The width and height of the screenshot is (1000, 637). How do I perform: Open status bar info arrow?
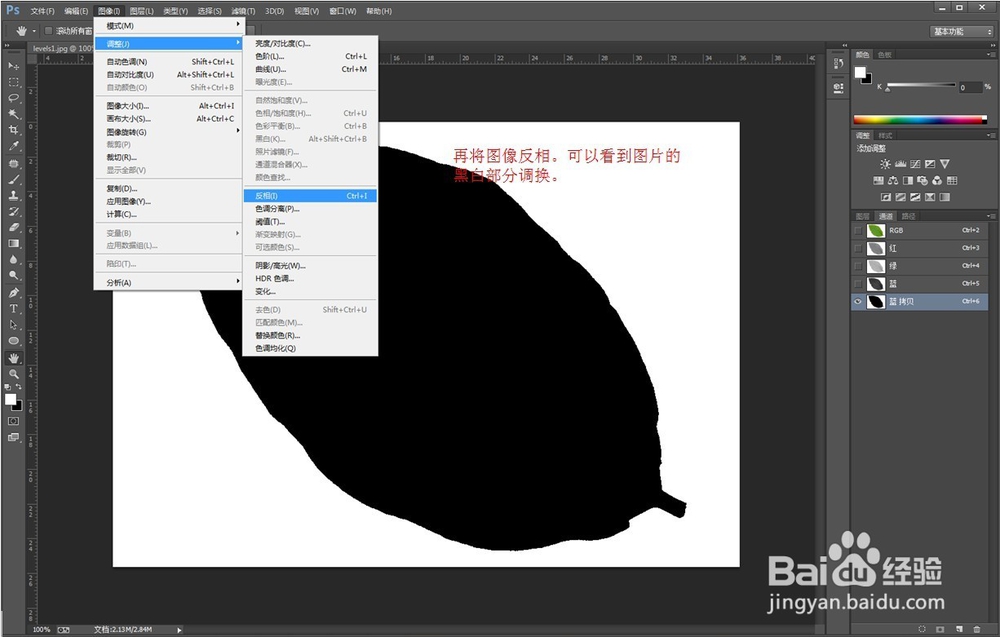pyautogui.click(x=179, y=630)
